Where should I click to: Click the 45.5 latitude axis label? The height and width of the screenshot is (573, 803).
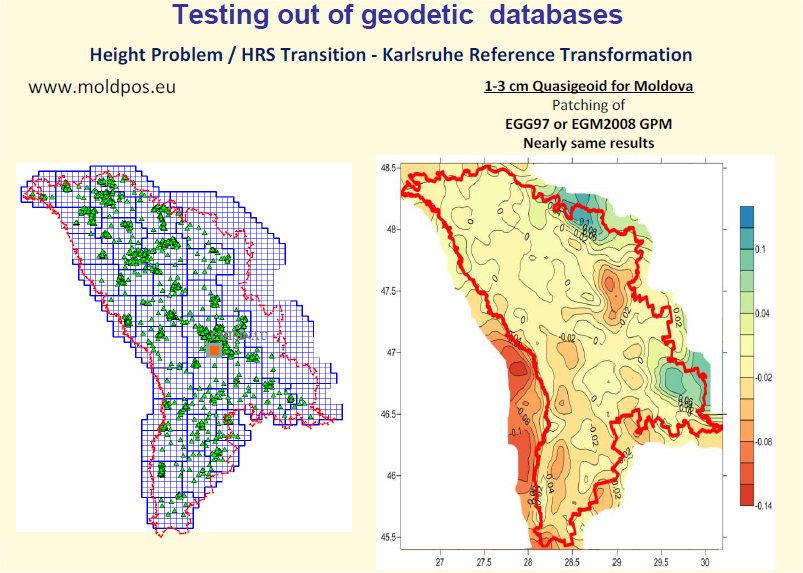coord(384,538)
